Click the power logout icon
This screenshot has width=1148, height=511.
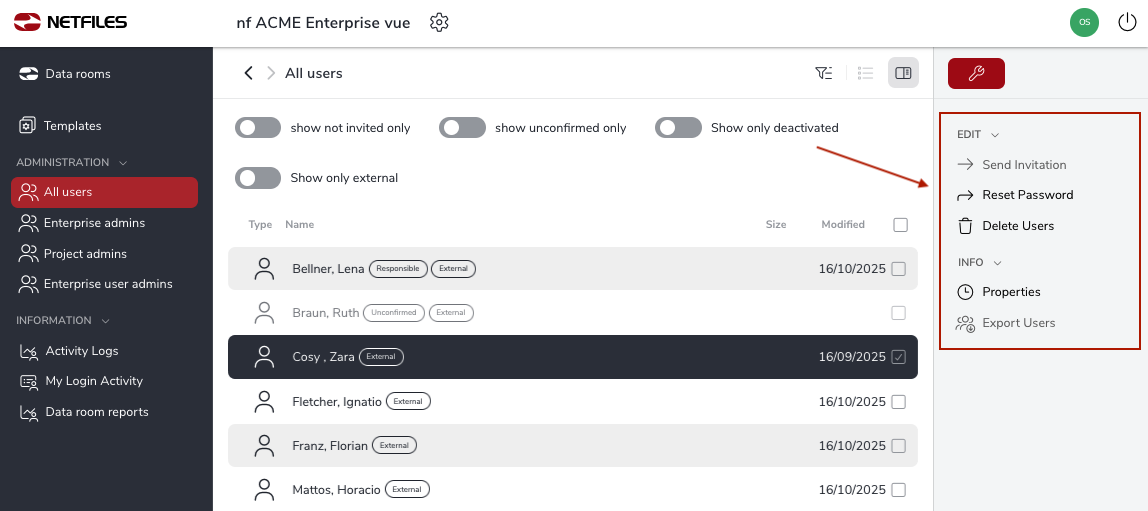point(1127,22)
